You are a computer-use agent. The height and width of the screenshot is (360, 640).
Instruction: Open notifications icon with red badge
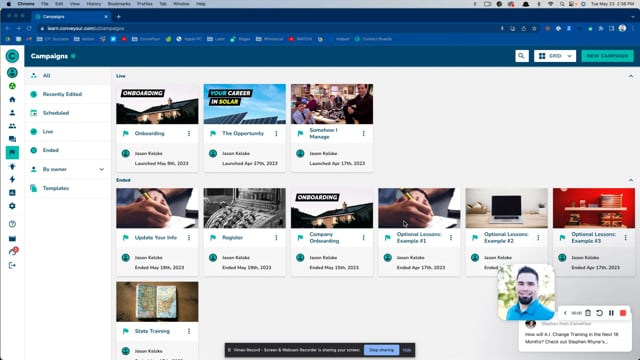13,251
